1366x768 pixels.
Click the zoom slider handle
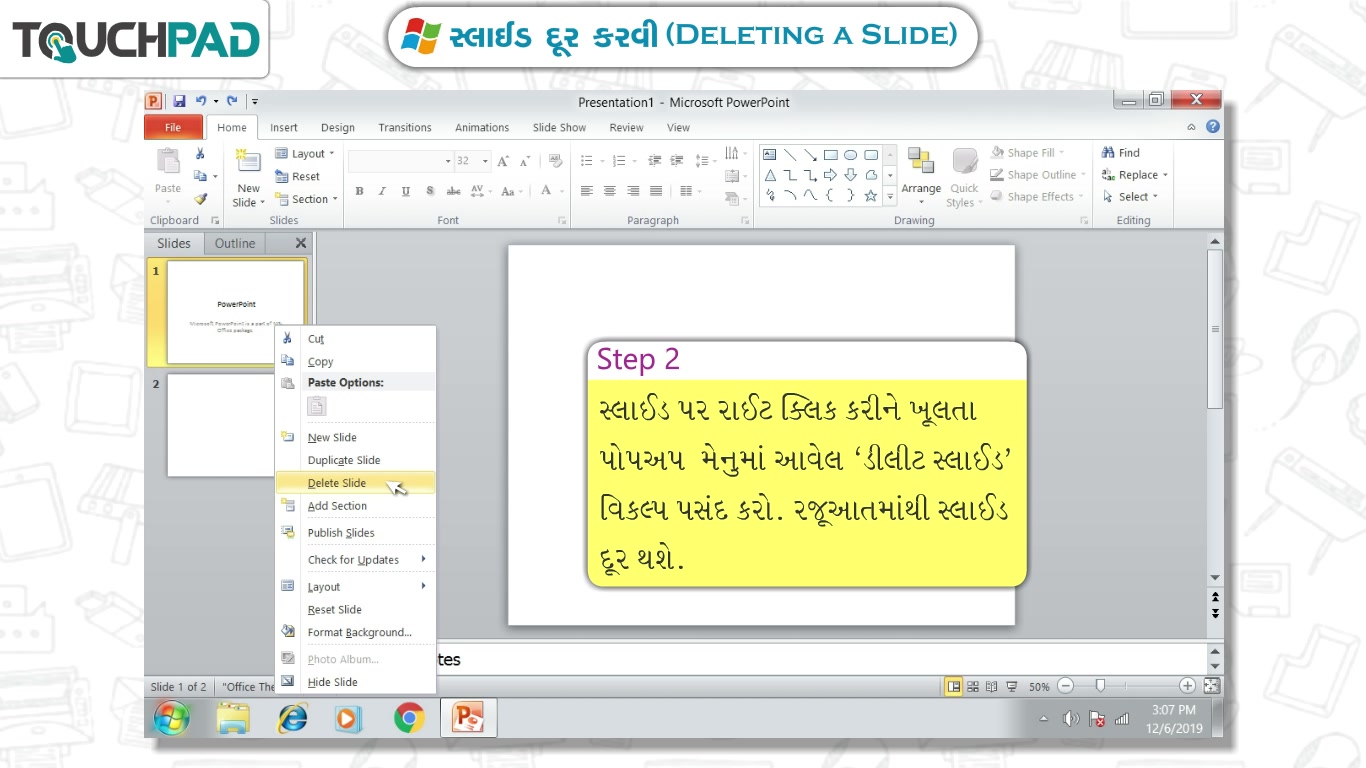1100,686
